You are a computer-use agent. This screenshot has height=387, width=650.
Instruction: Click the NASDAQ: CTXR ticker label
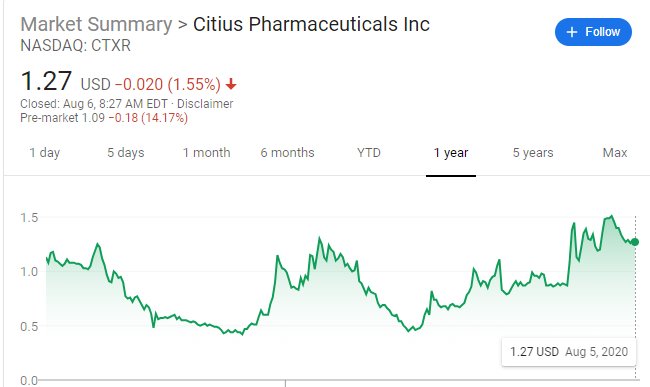coord(75,45)
